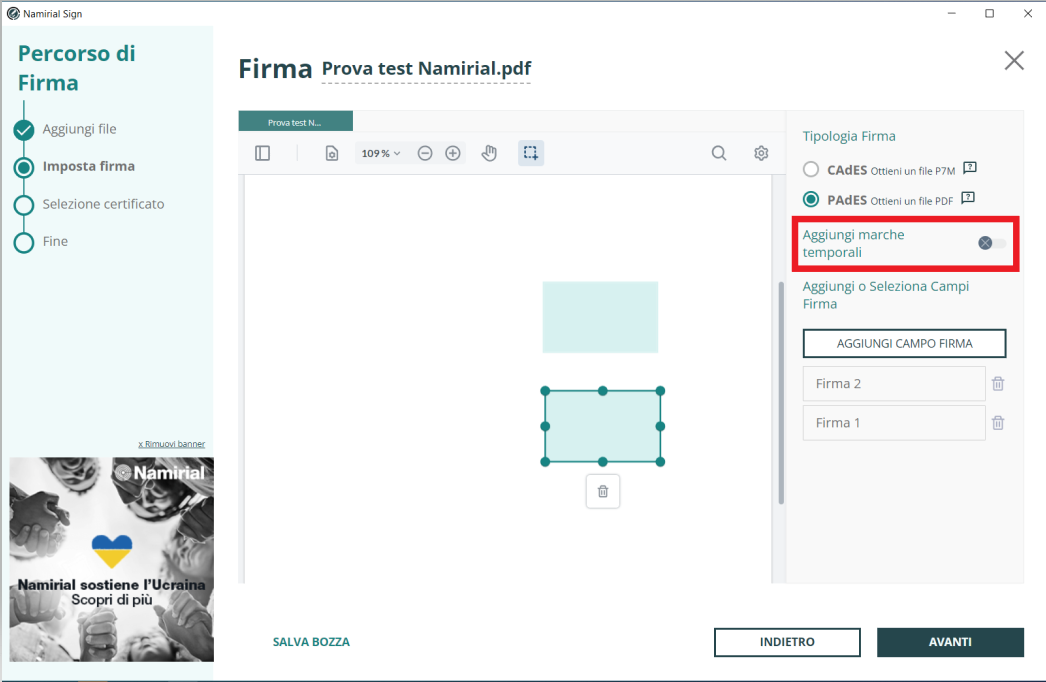
Task: Click the Imposta firma step
Action: (89, 166)
